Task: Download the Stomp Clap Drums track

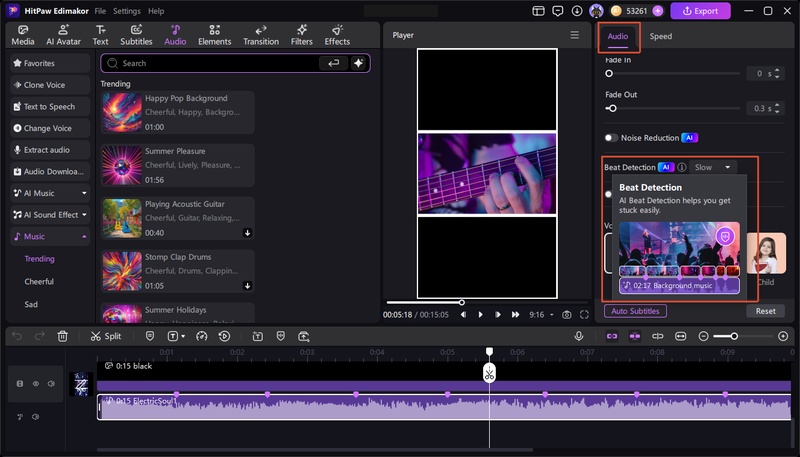Action: coord(247,286)
